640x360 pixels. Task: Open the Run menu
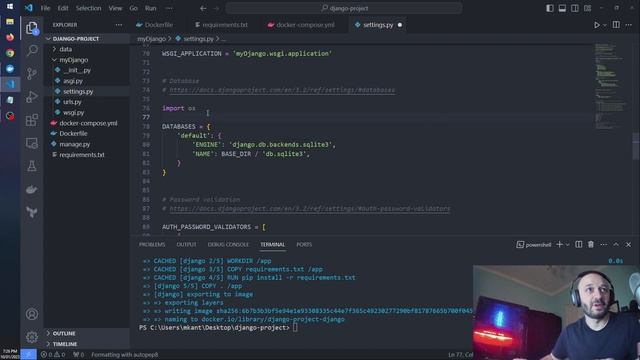151,8
